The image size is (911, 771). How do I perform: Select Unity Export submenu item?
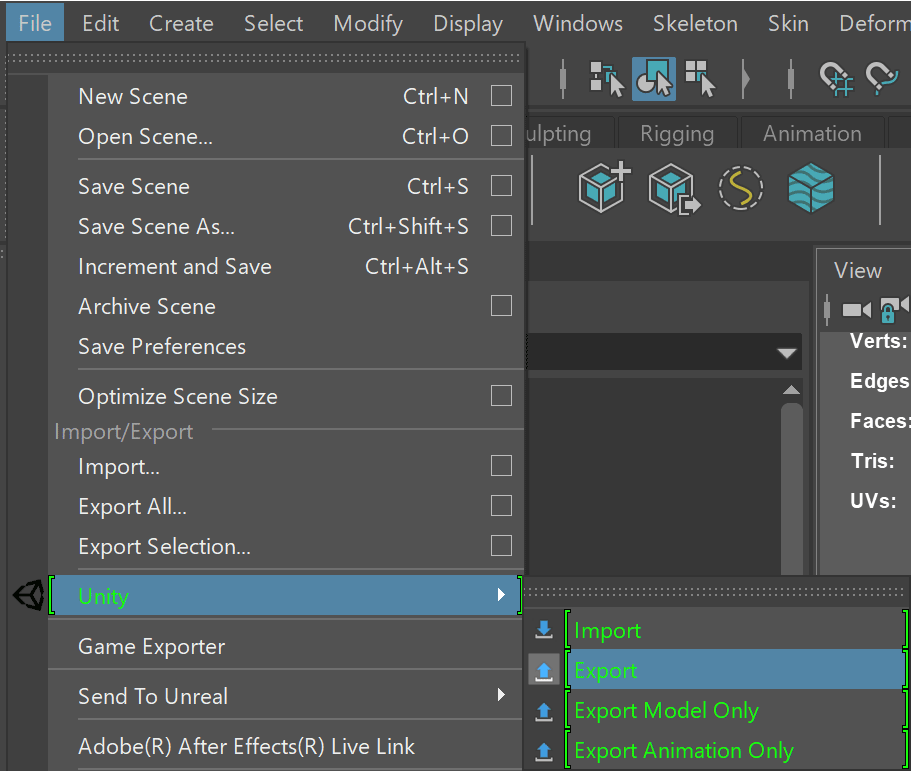click(735, 670)
